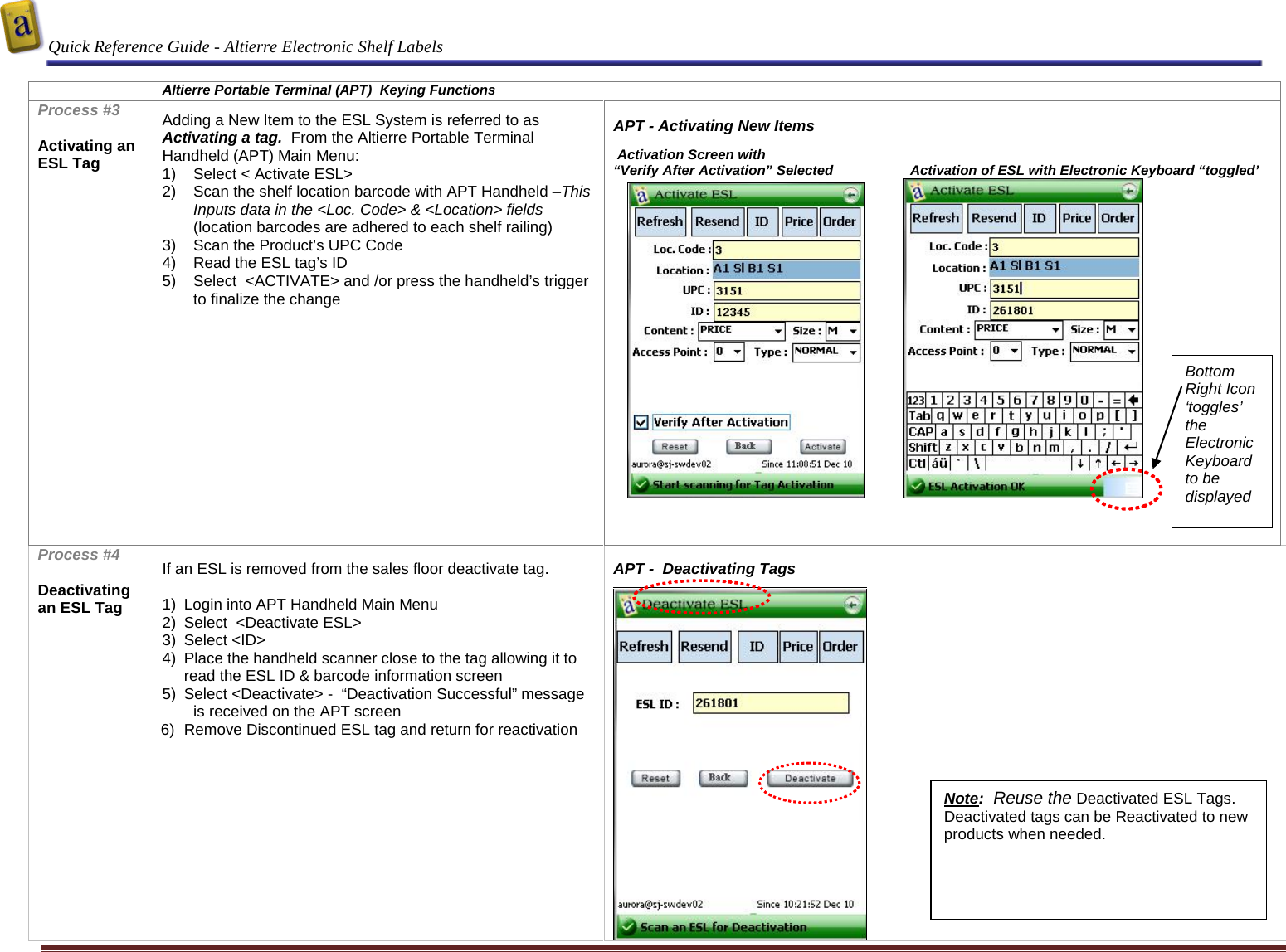The image size is (1286, 952).
Task: Tap the down arrow key on the on-screen keyboard
Action: tap(1080, 463)
